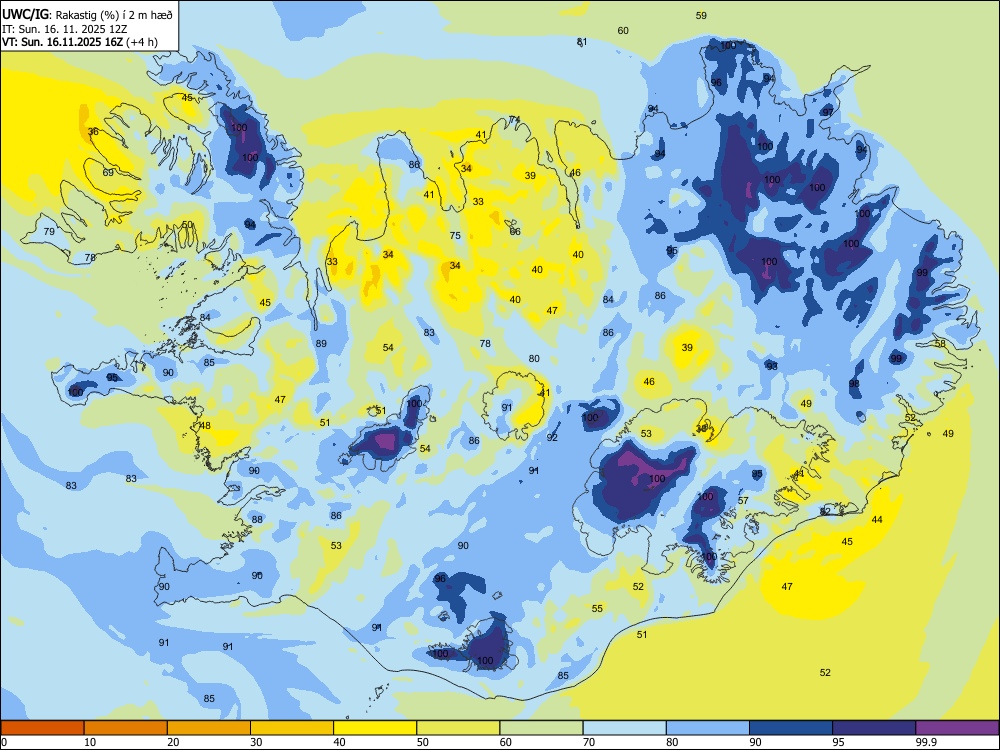The height and width of the screenshot is (750, 1000).
Task: Pick the 60–70% pale green legend swatch
Action: [541, 728]
